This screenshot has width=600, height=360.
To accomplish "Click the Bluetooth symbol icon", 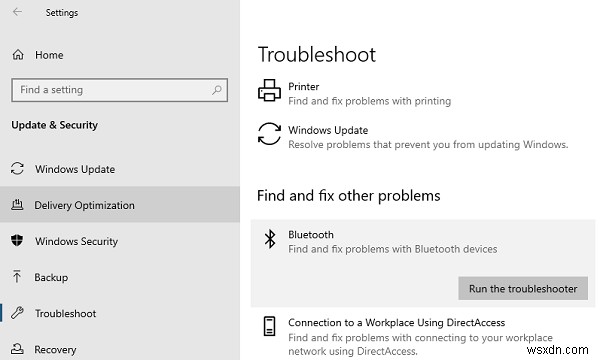I will click(x=270, y=239).
